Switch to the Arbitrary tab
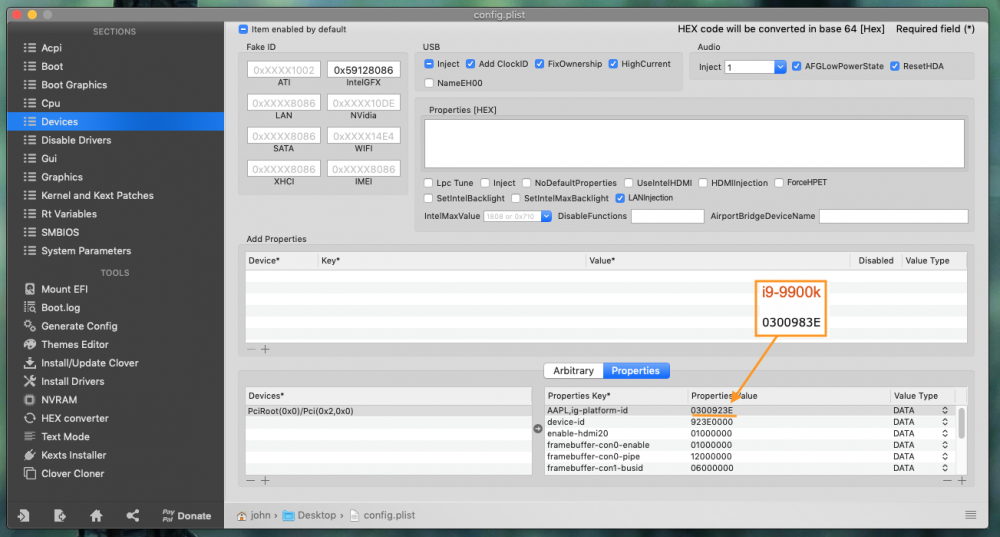The image size is (1000, 537). [x=573, y=371]
